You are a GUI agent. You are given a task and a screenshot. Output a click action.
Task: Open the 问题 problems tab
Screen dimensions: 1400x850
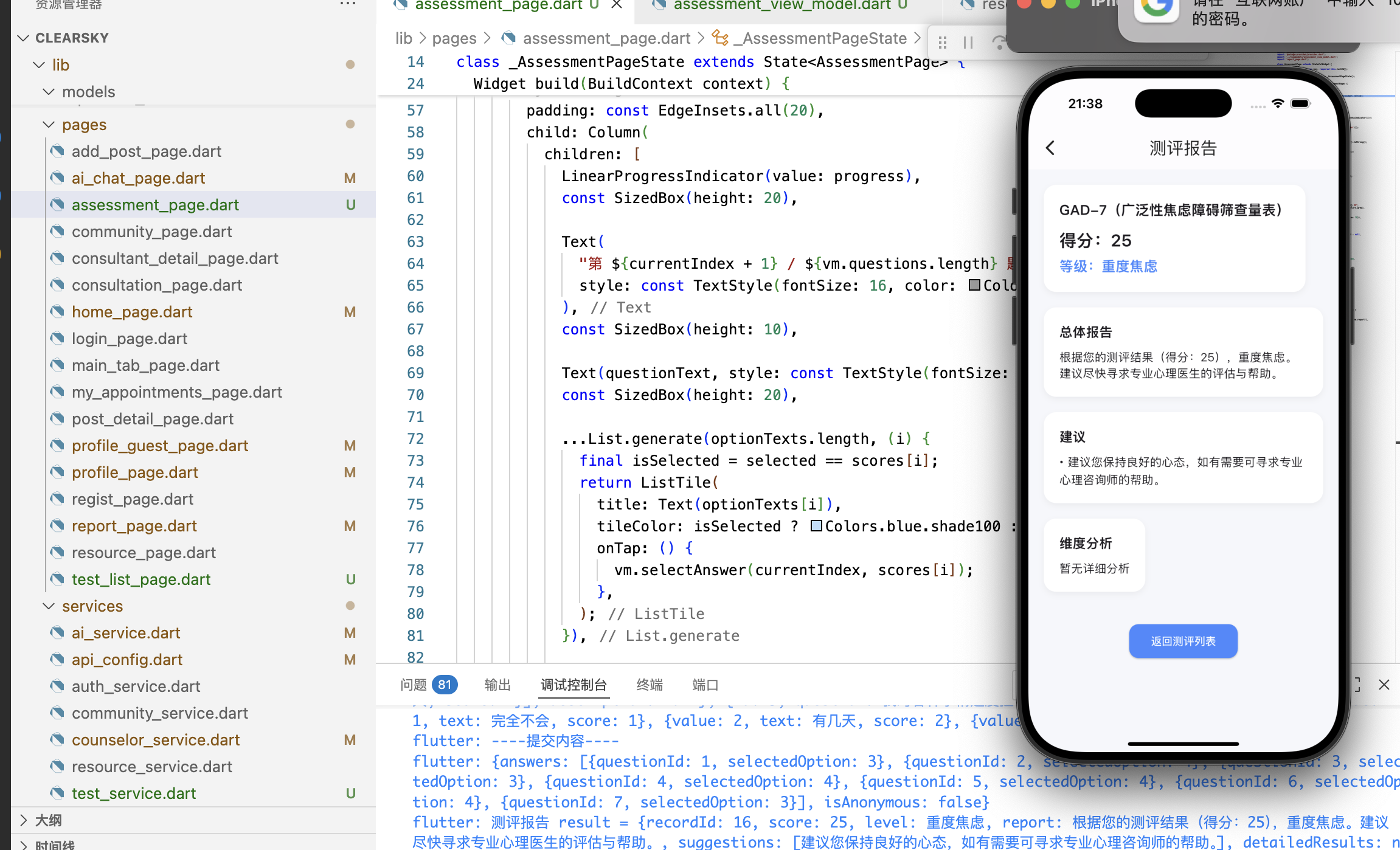click(x=414, y=685)
